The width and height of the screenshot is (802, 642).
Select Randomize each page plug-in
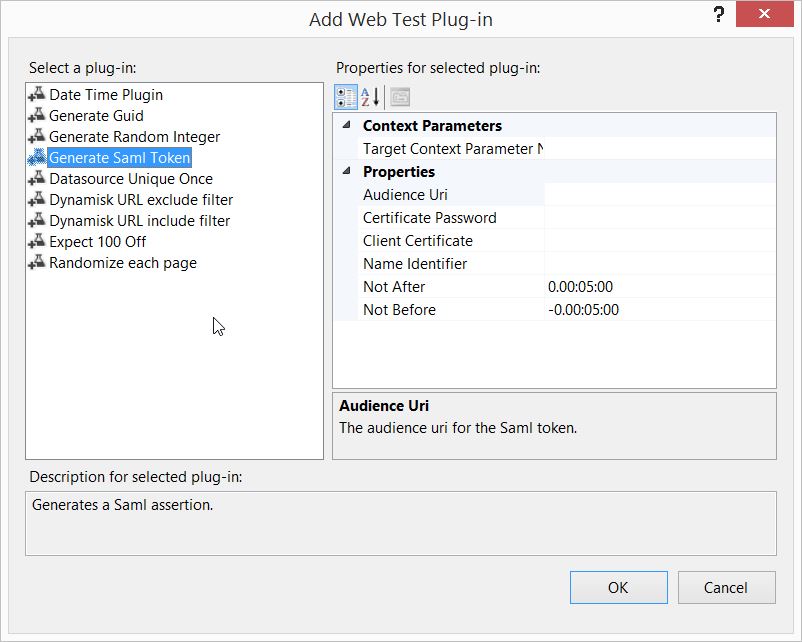point(123,262)
